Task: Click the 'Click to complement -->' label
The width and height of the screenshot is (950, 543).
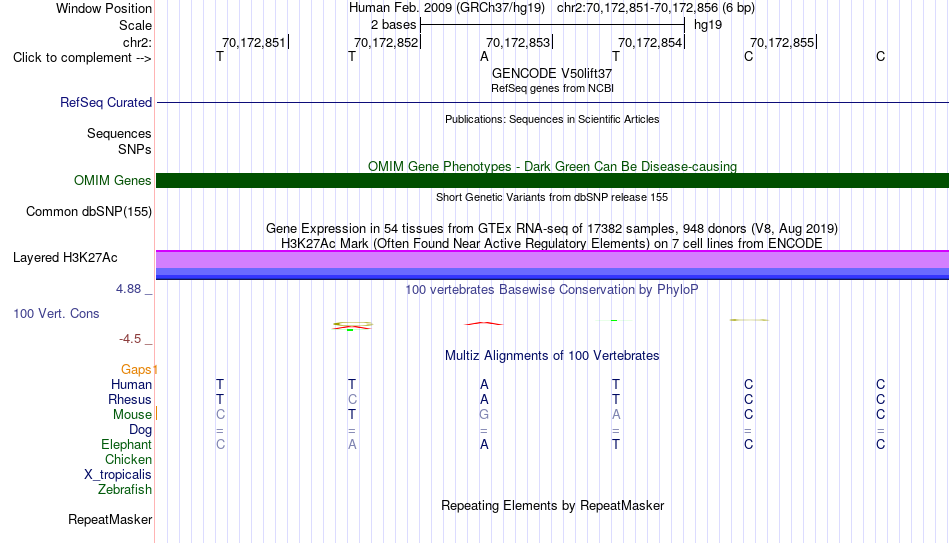Action: [x=82, y=58]
